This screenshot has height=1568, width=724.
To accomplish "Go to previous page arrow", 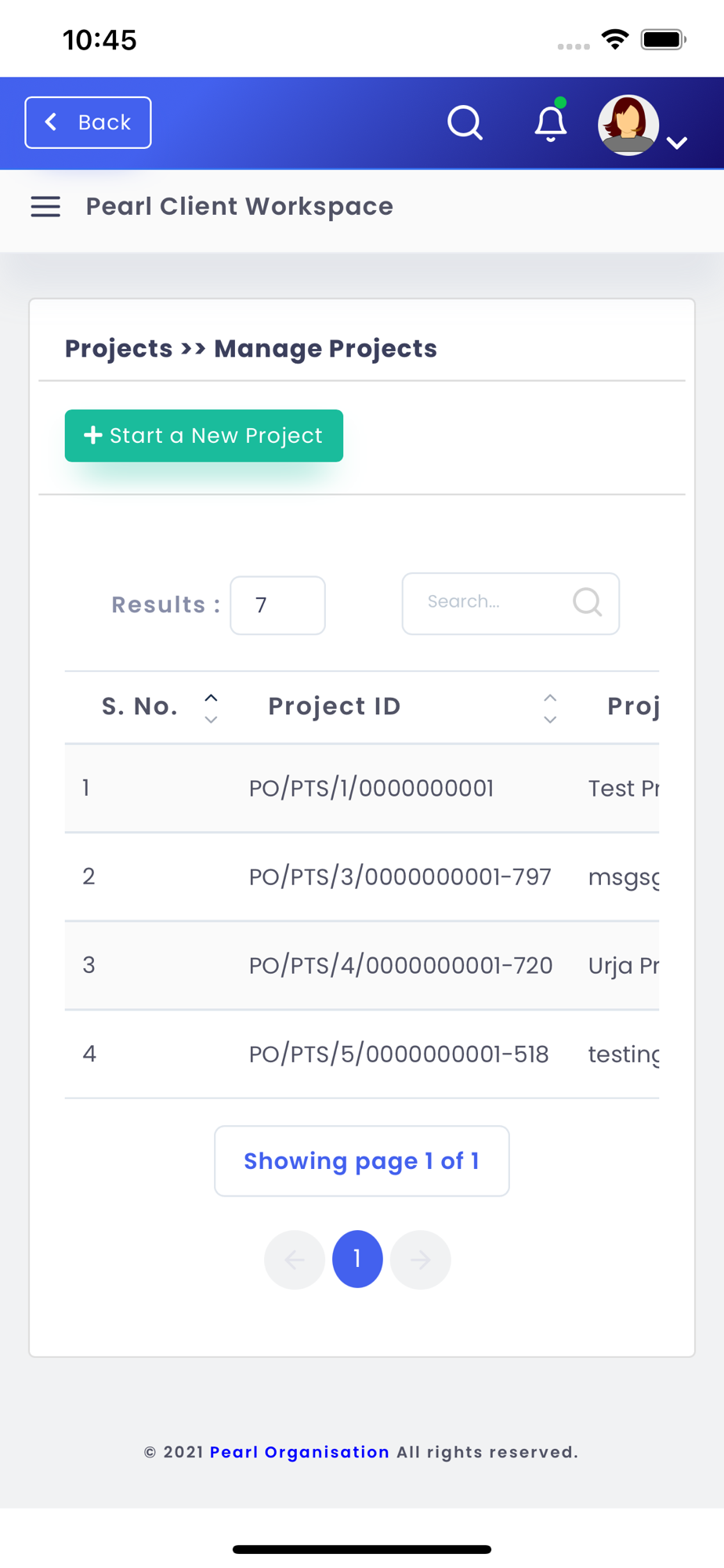I will pyautogui.click(x=295, y=1260).
